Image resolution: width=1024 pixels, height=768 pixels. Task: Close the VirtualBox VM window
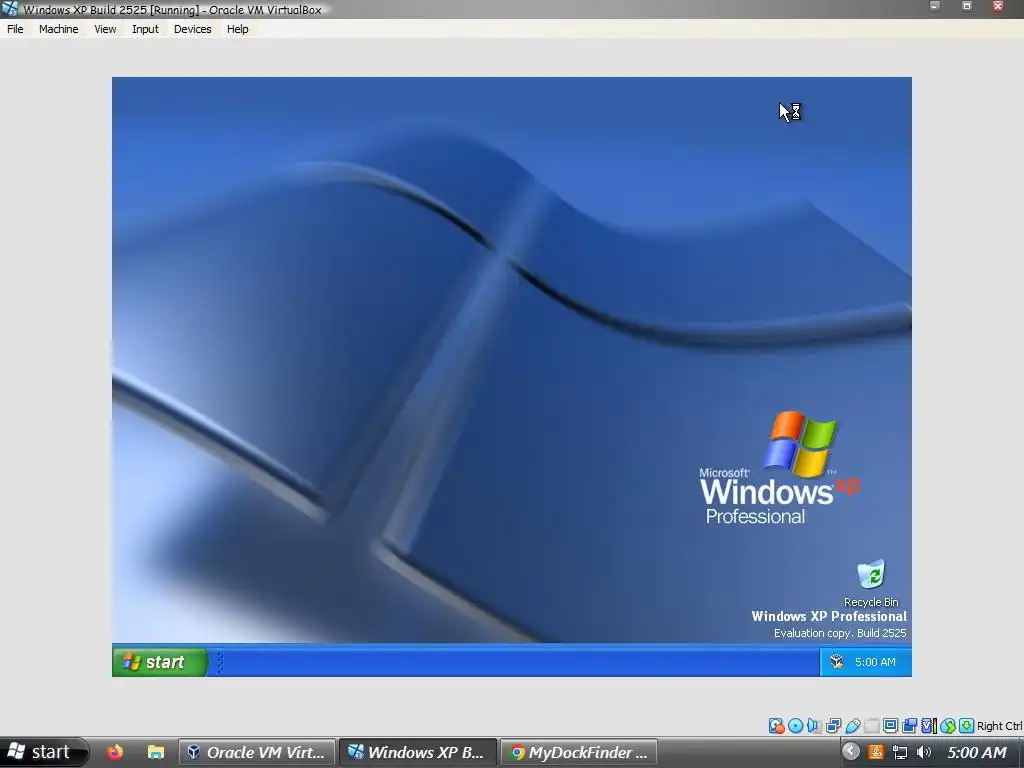(x=998, y=6)
